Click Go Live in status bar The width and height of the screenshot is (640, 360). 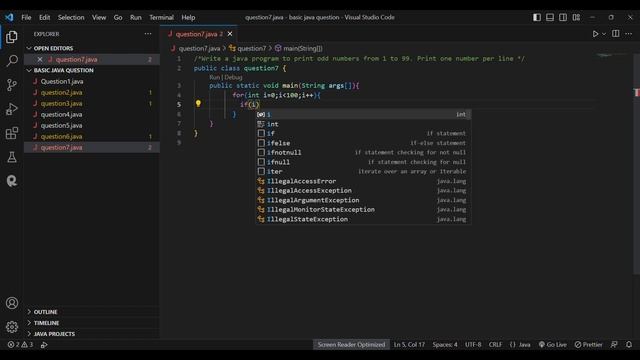point(552,344)
